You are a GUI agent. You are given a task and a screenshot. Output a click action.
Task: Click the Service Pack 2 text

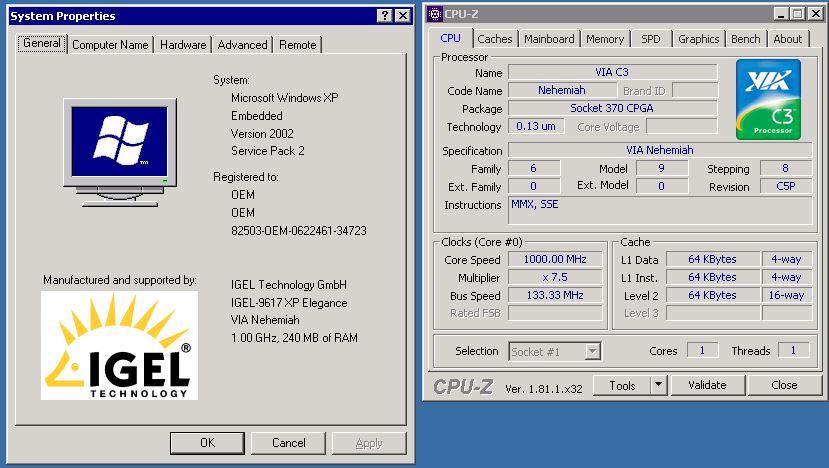tap(268, 151)
